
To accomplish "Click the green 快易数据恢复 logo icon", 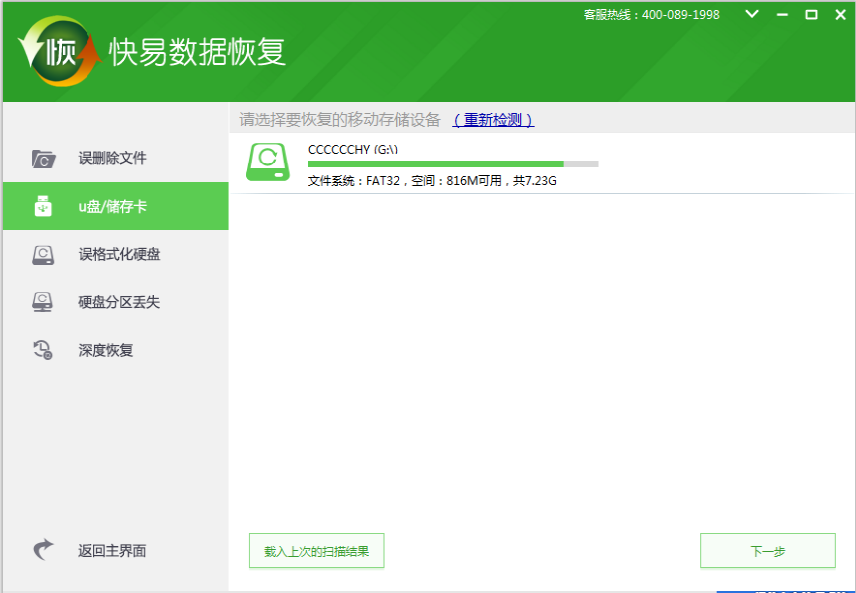I will click(59, 51).
